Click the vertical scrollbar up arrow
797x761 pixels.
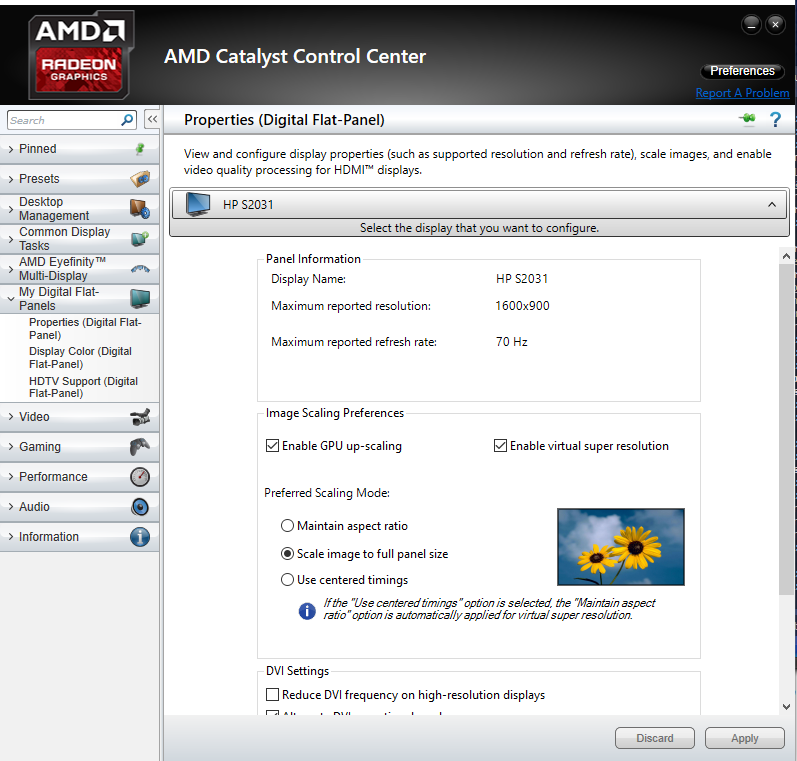(x=786, y=256)
